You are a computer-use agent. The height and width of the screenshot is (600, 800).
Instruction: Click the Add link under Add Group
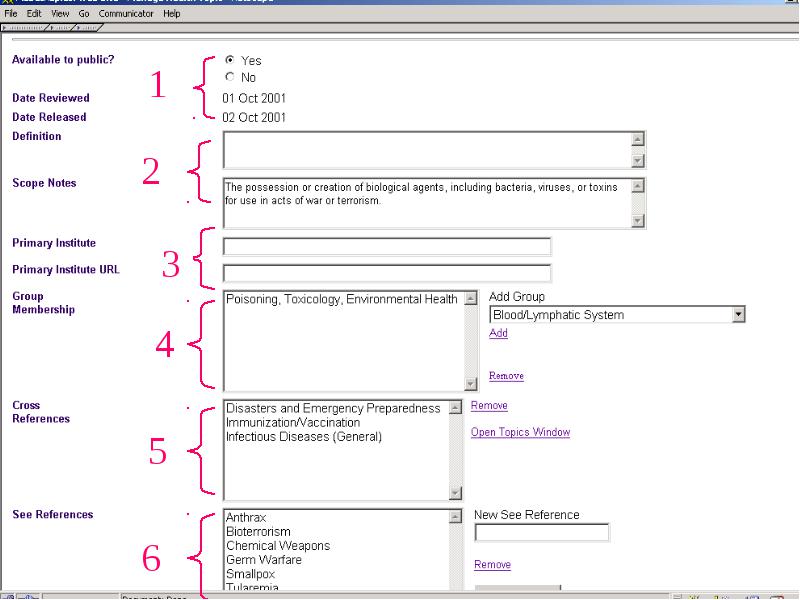[x=498, y=333]
